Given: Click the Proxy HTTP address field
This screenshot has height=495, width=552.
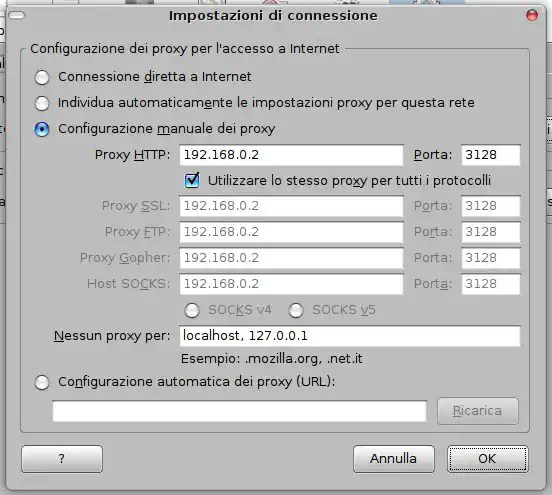Looking at the screenshot, I should [291, 155].
